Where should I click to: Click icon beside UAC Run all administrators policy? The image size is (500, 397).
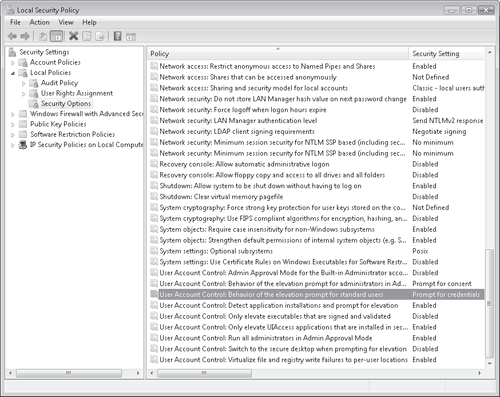[x=154, y=338]
